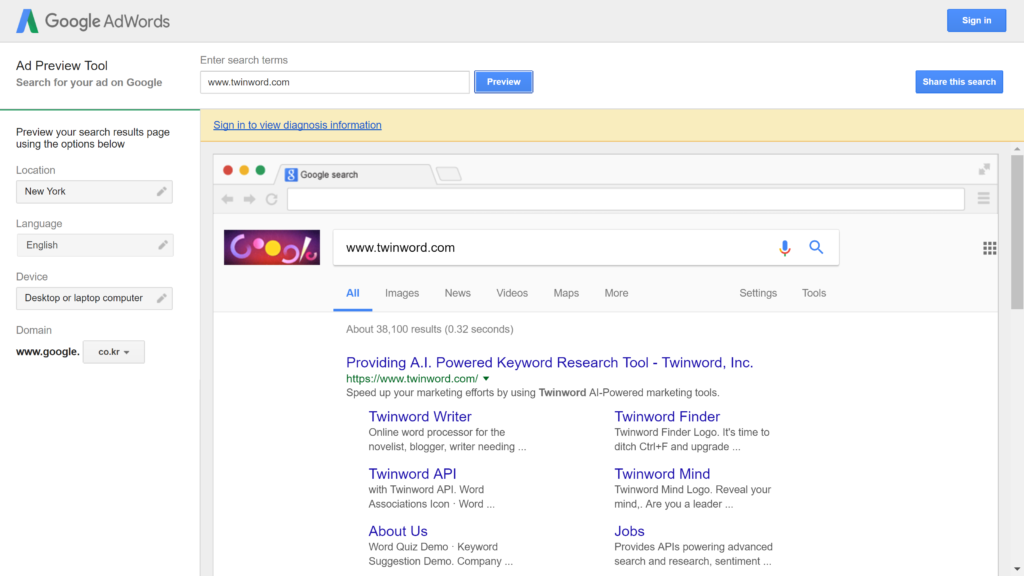Click the new tab button in preview

449,174
